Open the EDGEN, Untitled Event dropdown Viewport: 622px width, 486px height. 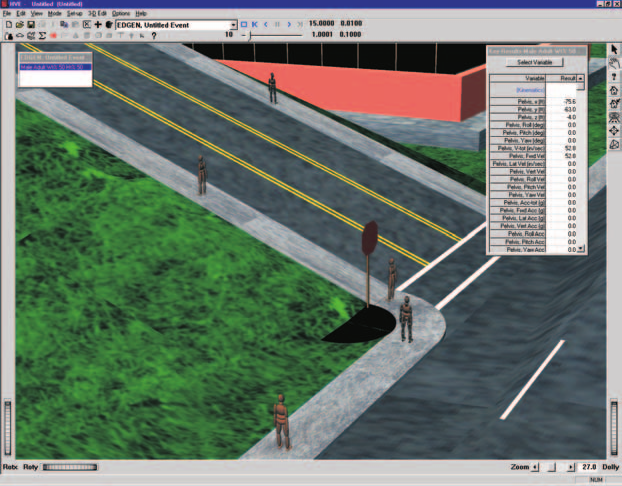233,25
